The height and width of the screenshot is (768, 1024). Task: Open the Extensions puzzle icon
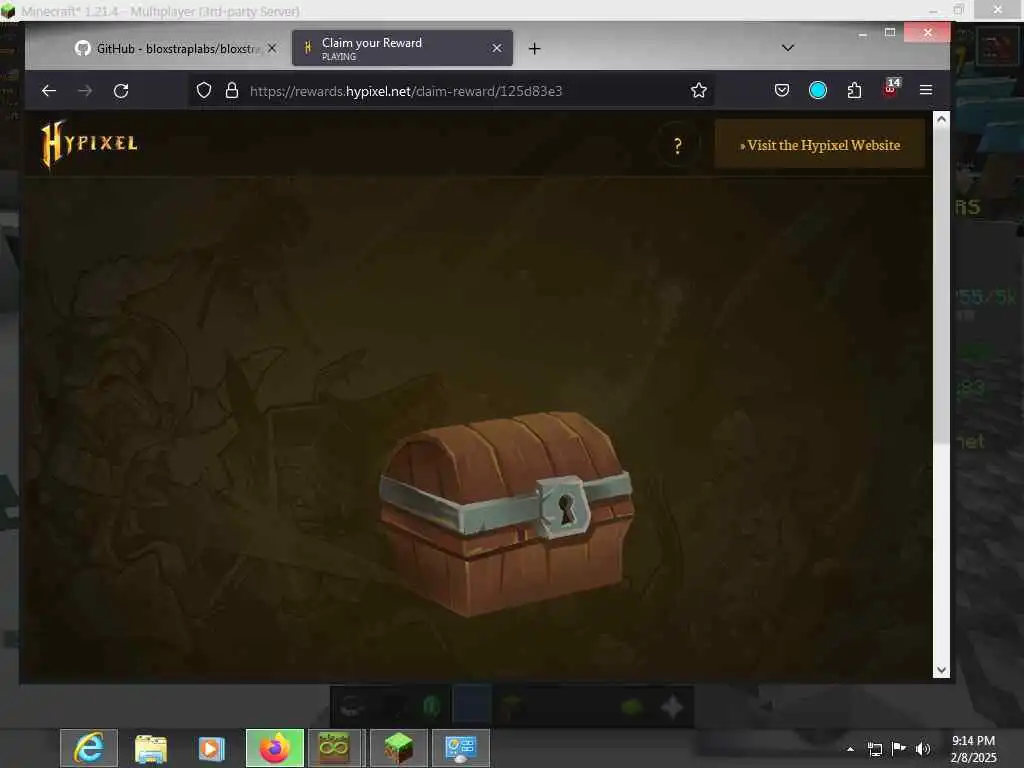click(854, 90)
